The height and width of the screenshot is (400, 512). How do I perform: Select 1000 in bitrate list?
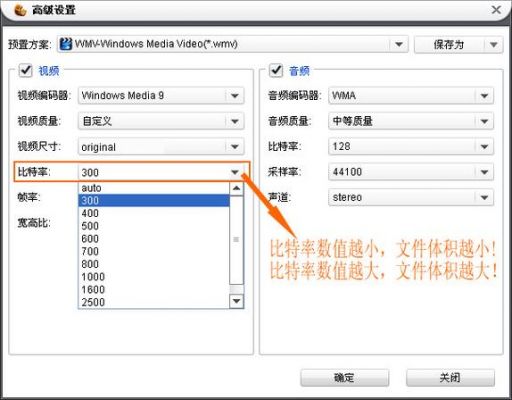[154, 276]
